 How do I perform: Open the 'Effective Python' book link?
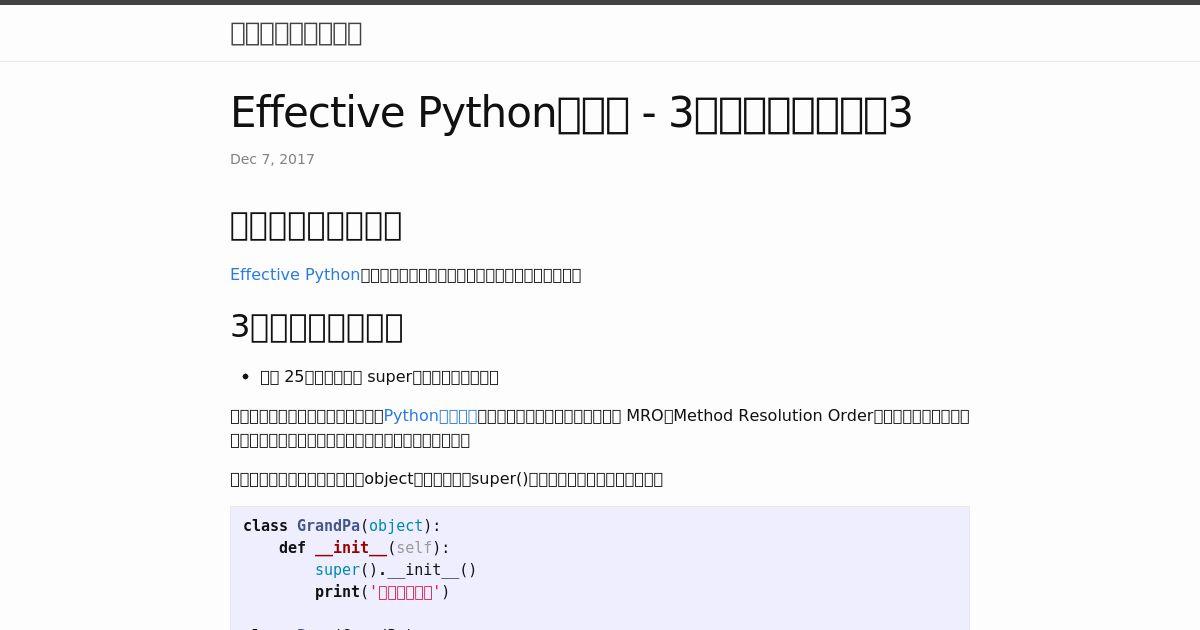295,275
